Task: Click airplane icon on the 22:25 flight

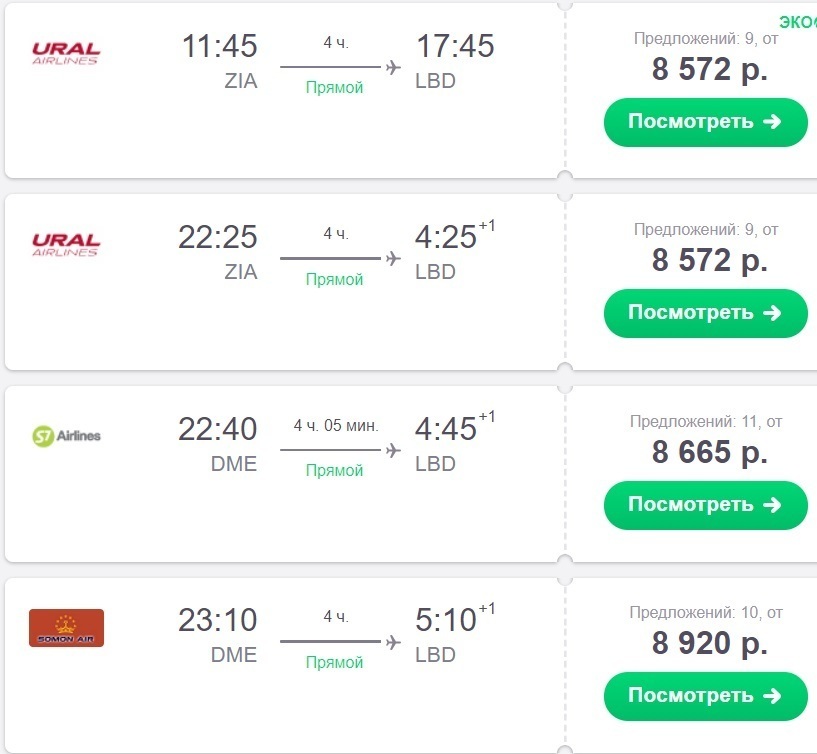Action: coord(393,259)
